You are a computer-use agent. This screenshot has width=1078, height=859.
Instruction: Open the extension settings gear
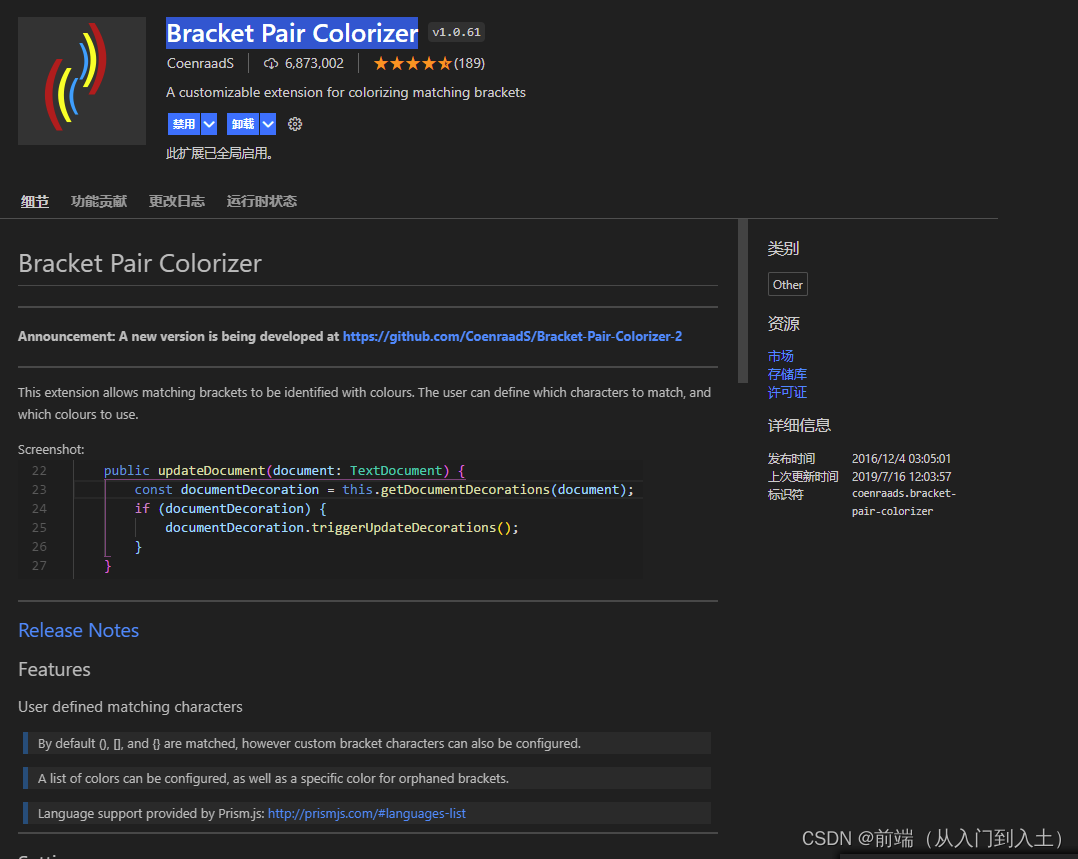[295, 124]
